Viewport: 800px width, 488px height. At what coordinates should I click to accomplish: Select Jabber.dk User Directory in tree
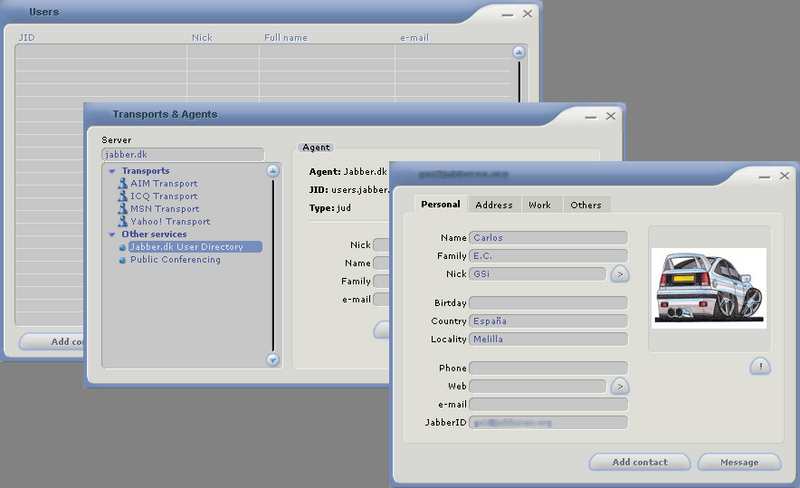coord(186,247)
